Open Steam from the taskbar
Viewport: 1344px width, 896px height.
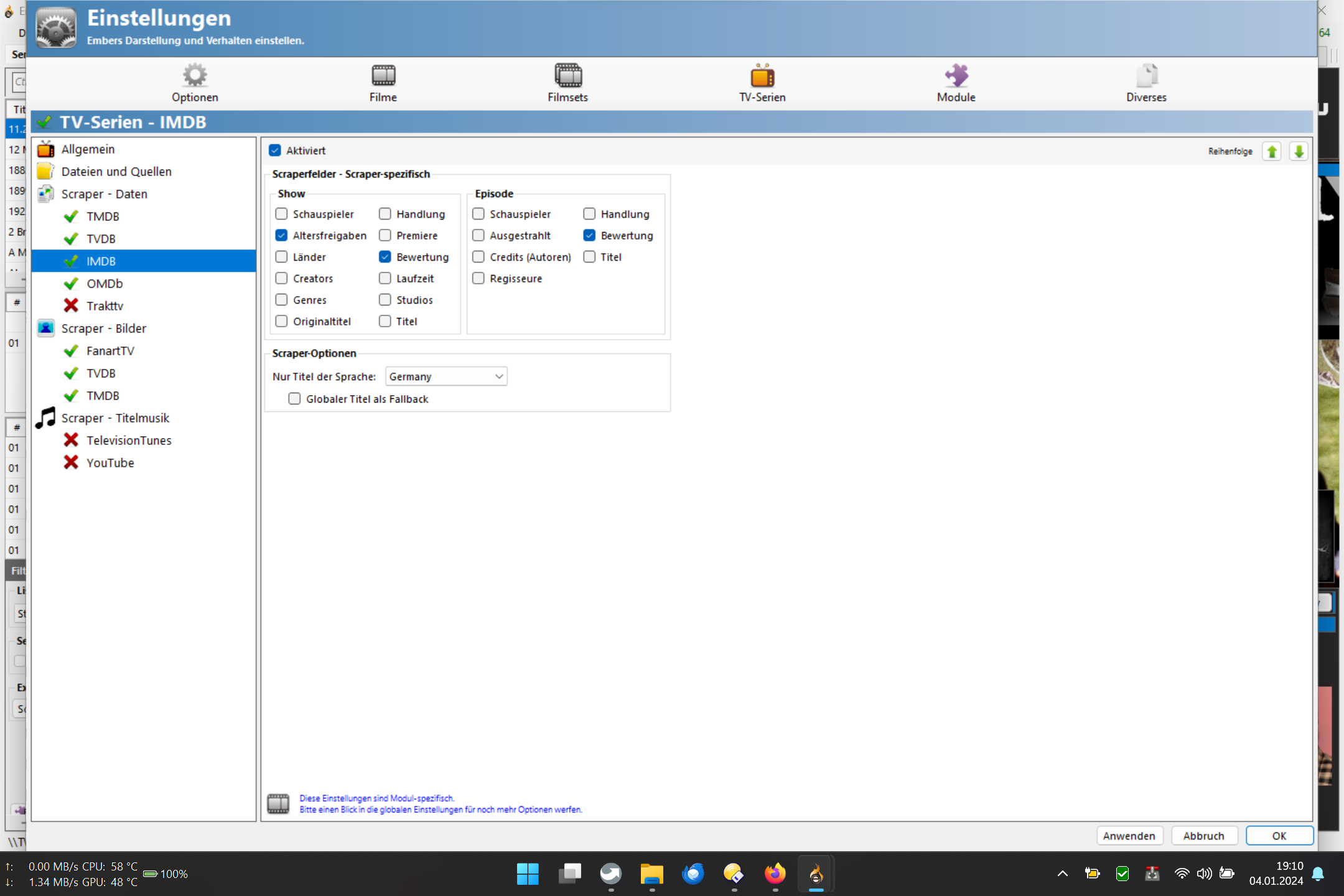click(610, 874)
